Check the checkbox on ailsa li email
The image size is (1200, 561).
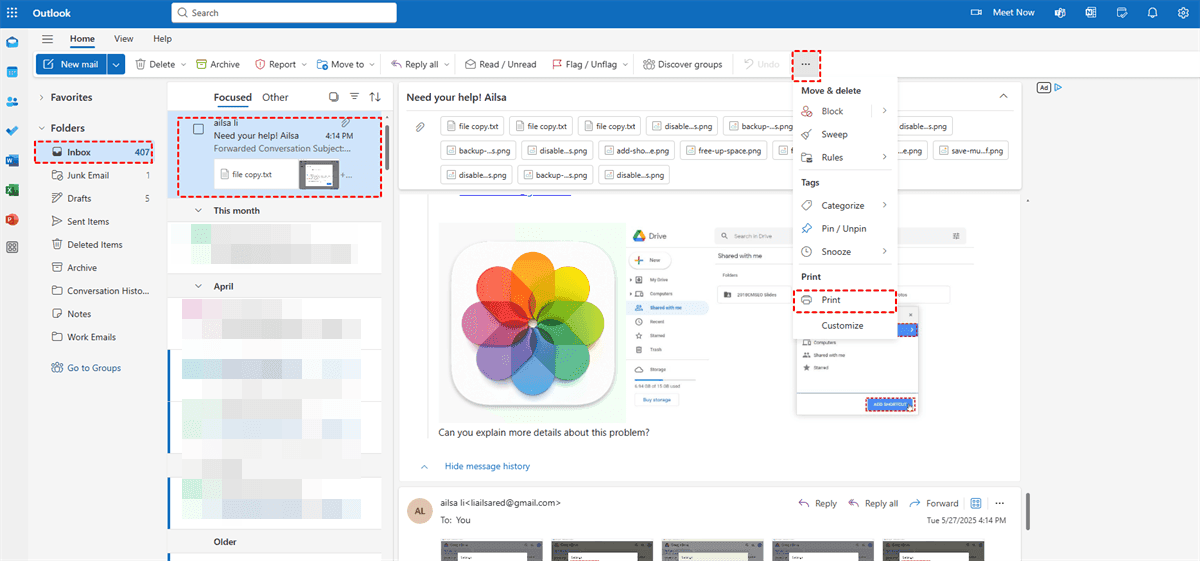[x=198, y=129]
